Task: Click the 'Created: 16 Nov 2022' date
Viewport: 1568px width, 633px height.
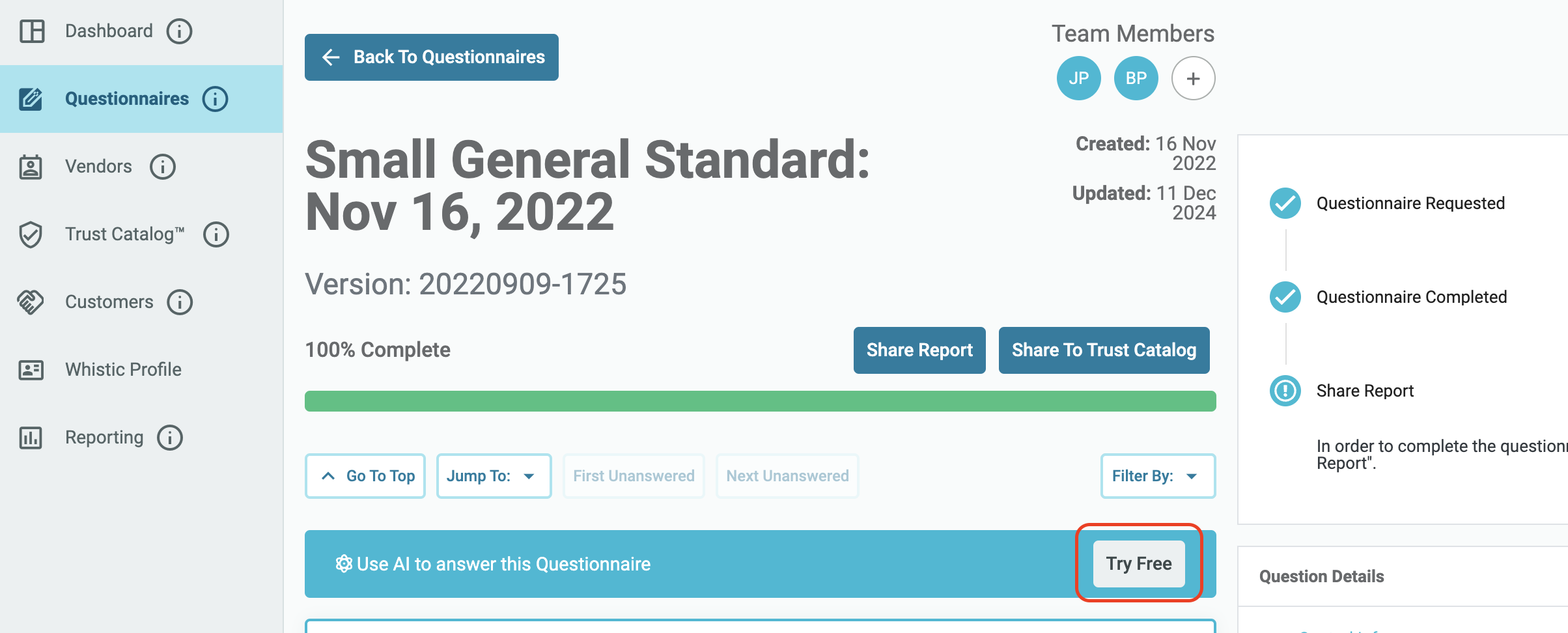Action: point(1145,153)
